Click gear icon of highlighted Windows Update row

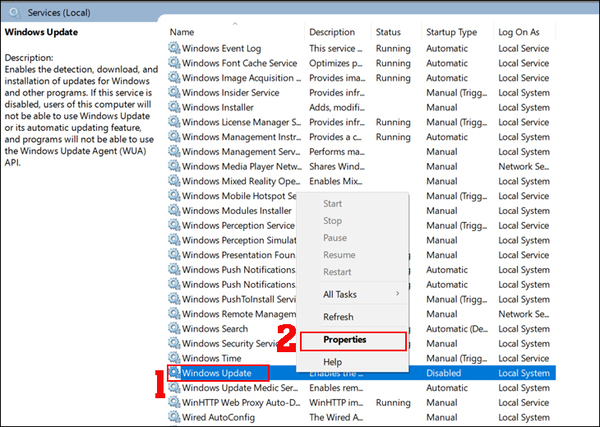174,372
